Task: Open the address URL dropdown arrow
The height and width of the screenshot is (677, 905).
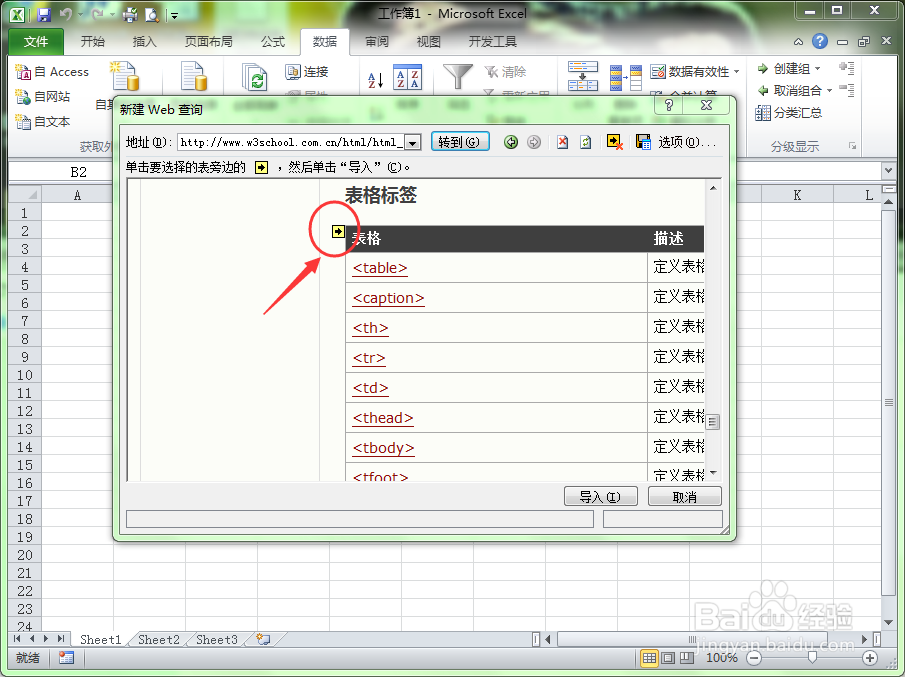Action: (x=413, y=143)
